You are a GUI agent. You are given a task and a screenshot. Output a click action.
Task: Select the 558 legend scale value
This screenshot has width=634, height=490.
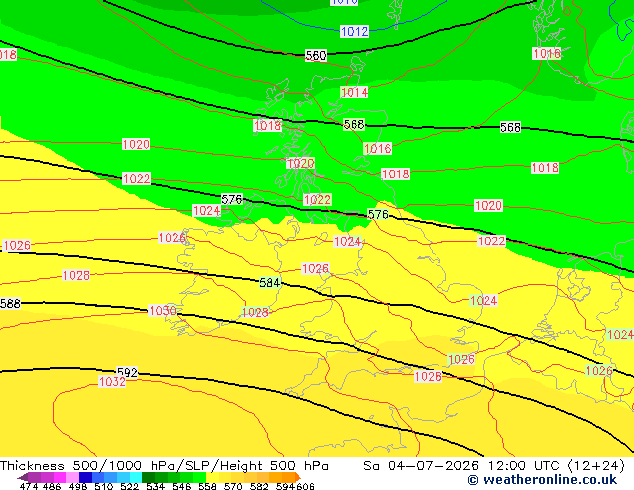point(207,486)
